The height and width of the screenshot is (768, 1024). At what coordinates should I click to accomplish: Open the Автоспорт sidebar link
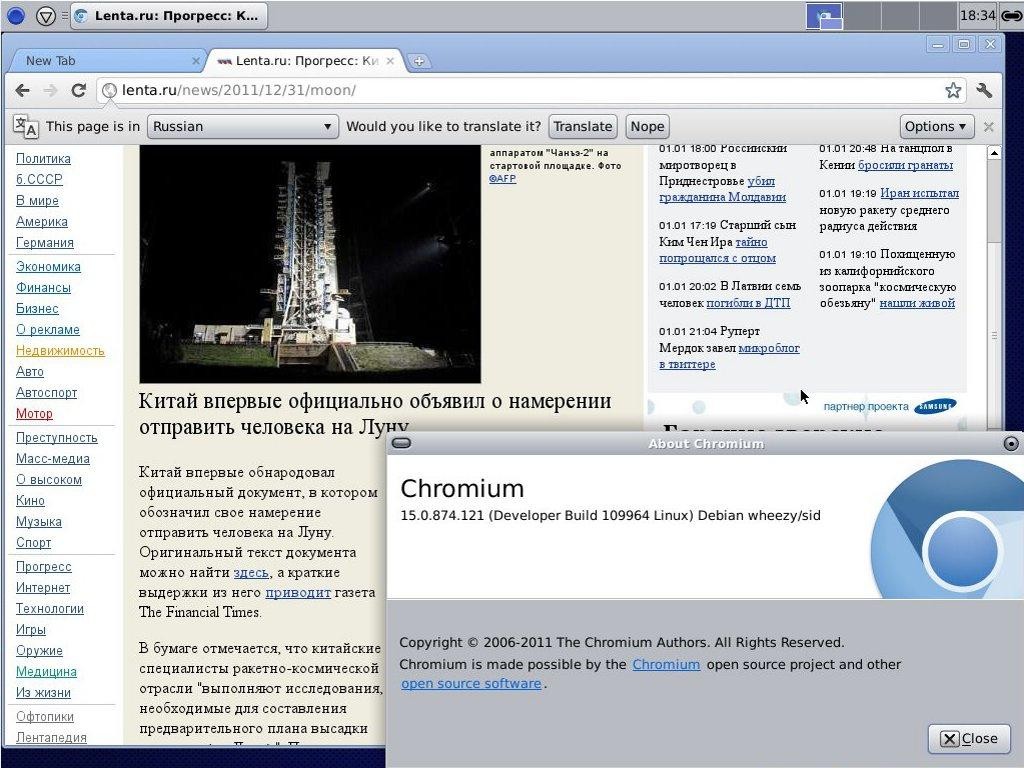[x=46, y=392]
